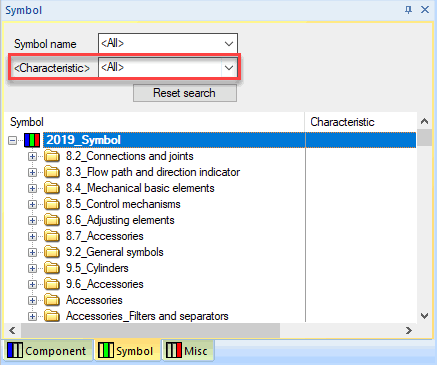Viewport: 437px width, 365px height.
Task: Click folder icon of 9.2_General symbols
Action: point(52,252)
